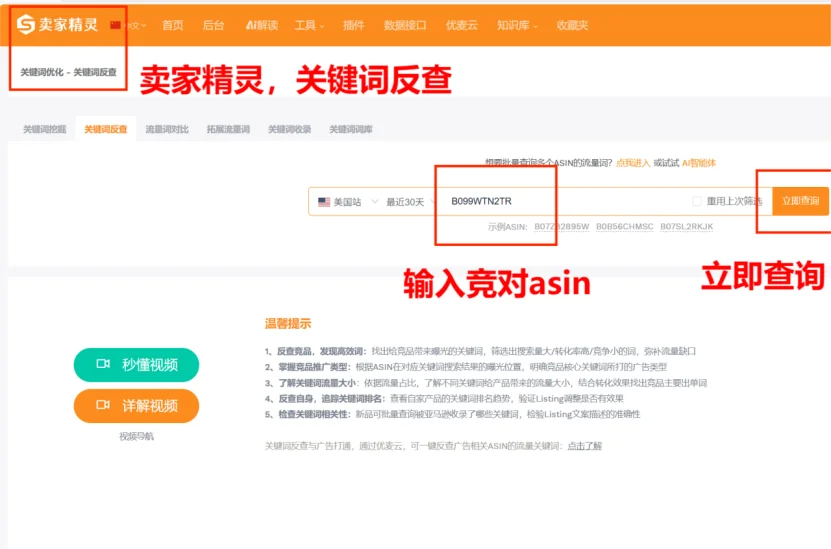Open 收藏夹 in top navigation
This screenshot has width=831, height=549.
[572, 25]
